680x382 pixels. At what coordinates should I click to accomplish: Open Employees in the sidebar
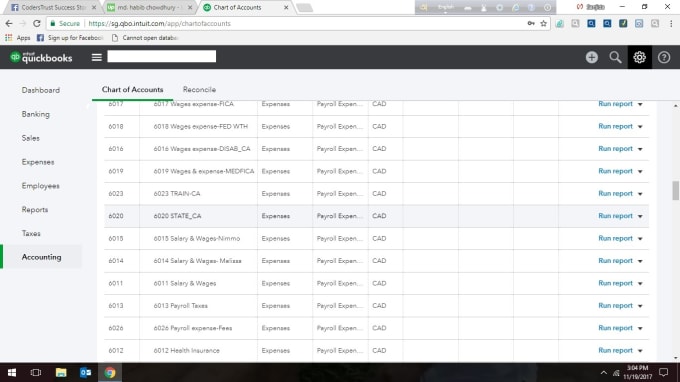click(40, 186)
